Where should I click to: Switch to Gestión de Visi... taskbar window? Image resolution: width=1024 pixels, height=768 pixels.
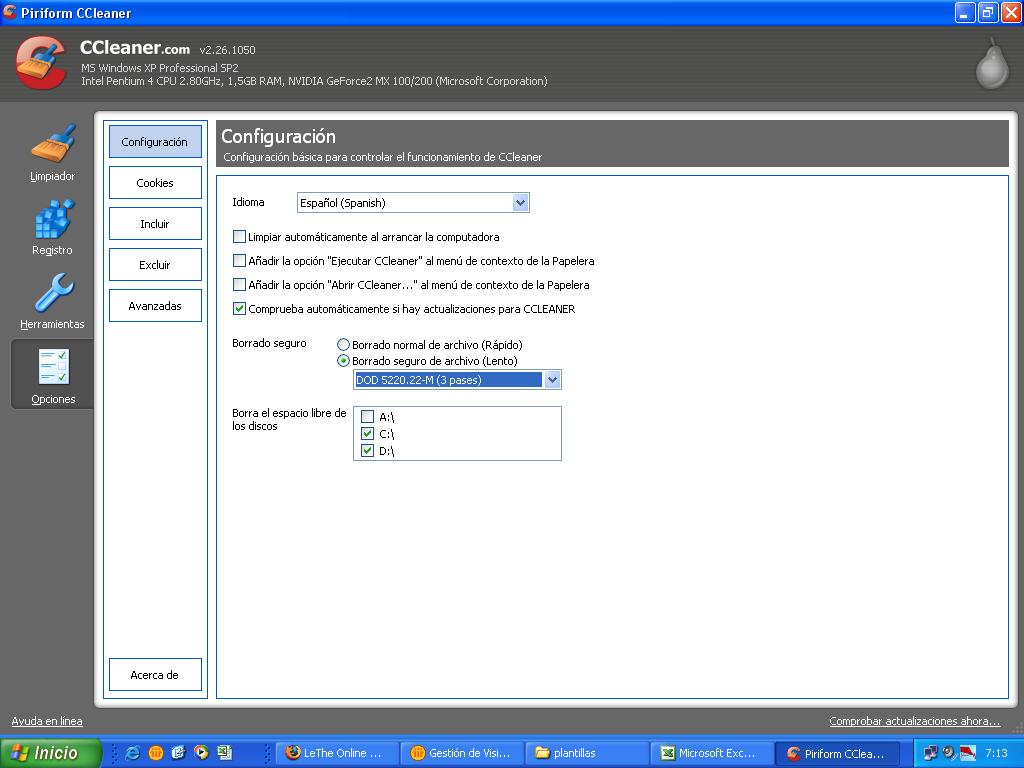pyautogui.click(x=461, y=753)
